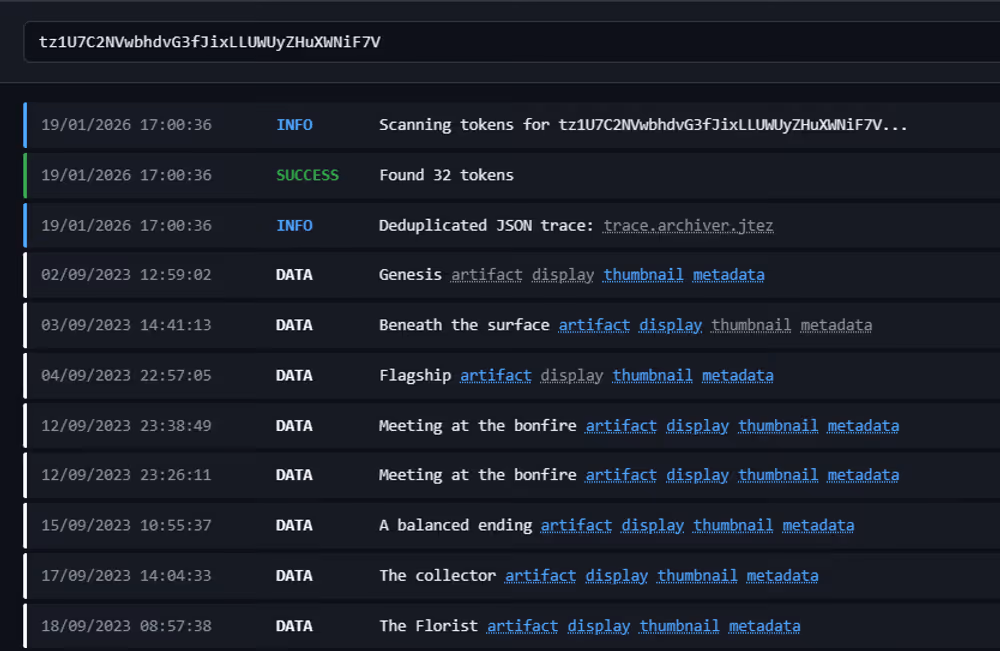Open the trace.archiver.jtez file link
The height and width of the screenshot is (651, 1000).
tap(688, 226)
